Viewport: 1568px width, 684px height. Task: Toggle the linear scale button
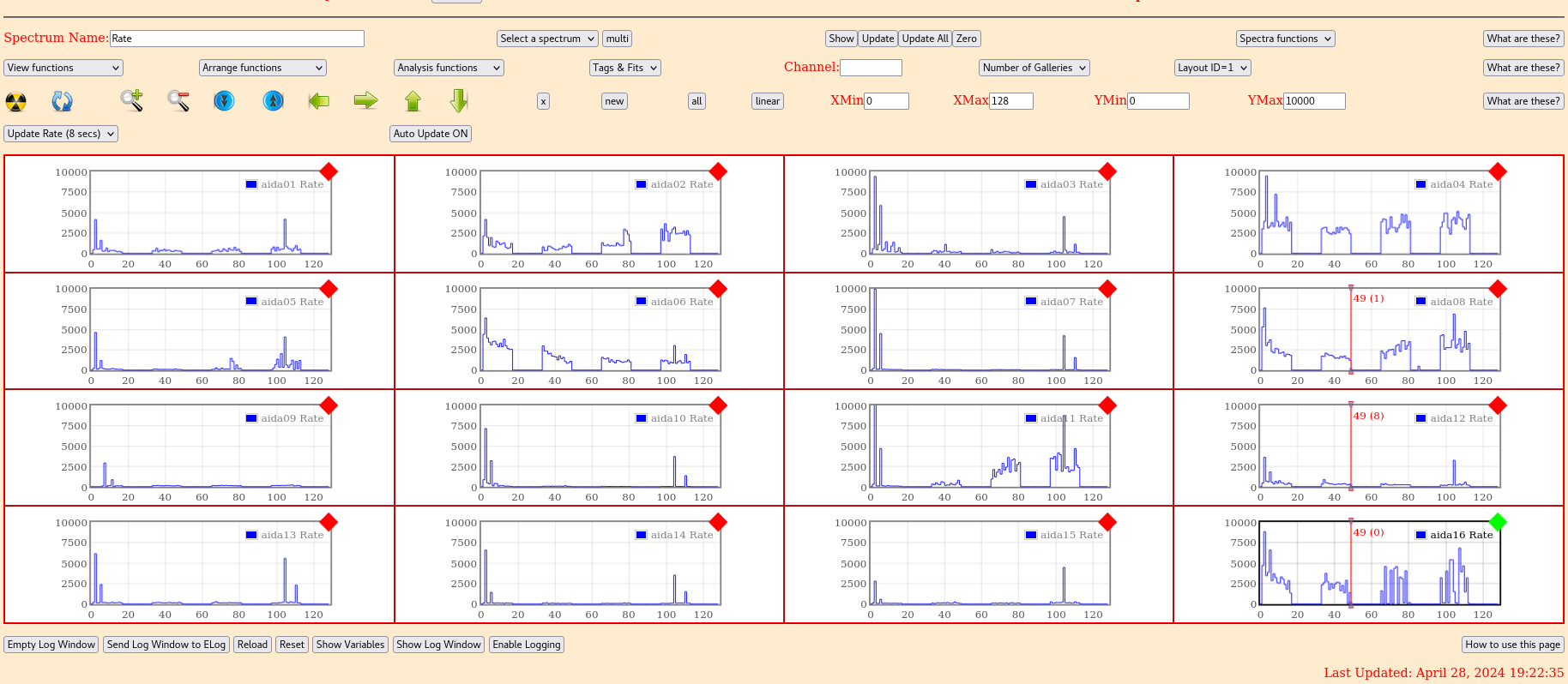[x=767, y=101]
